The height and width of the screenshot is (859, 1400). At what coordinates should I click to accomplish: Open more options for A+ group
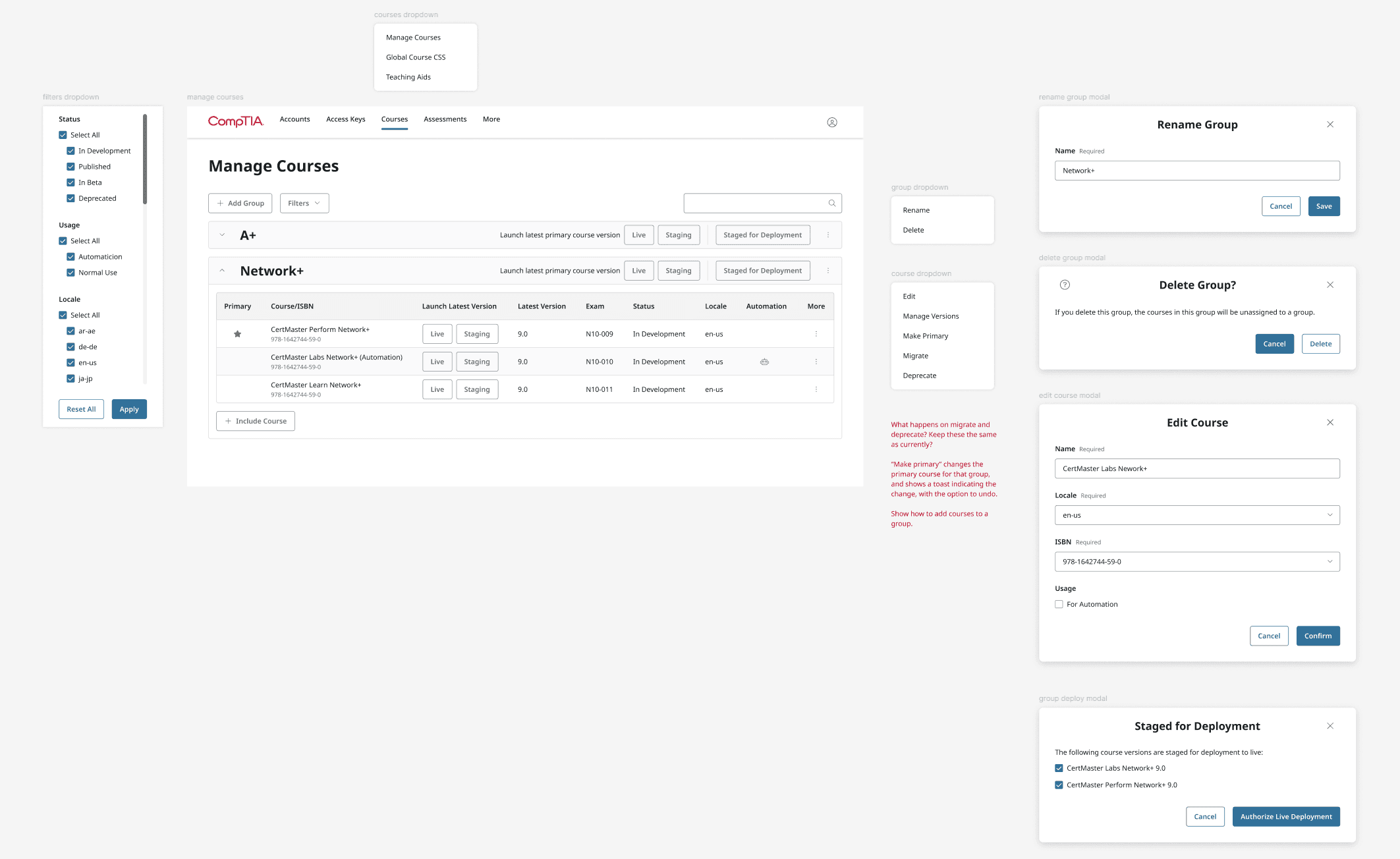[x=828, y=235]
